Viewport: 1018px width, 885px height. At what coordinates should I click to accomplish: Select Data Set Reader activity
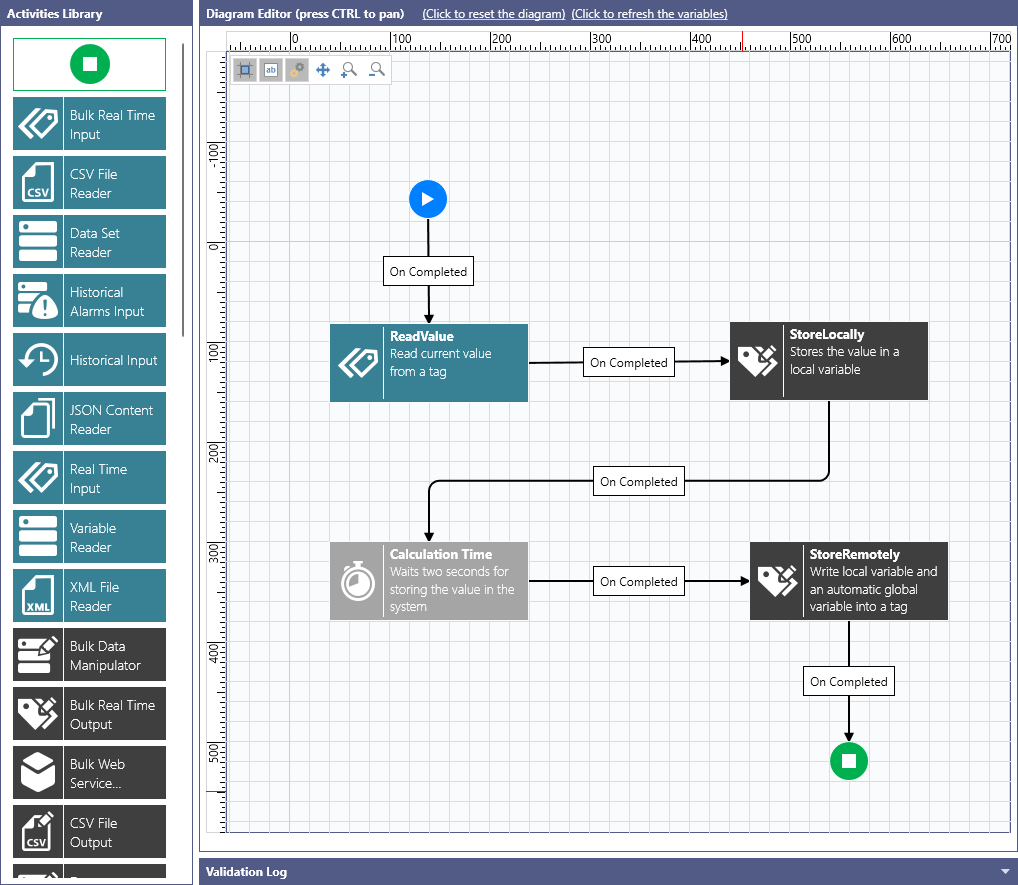(90, 242)
